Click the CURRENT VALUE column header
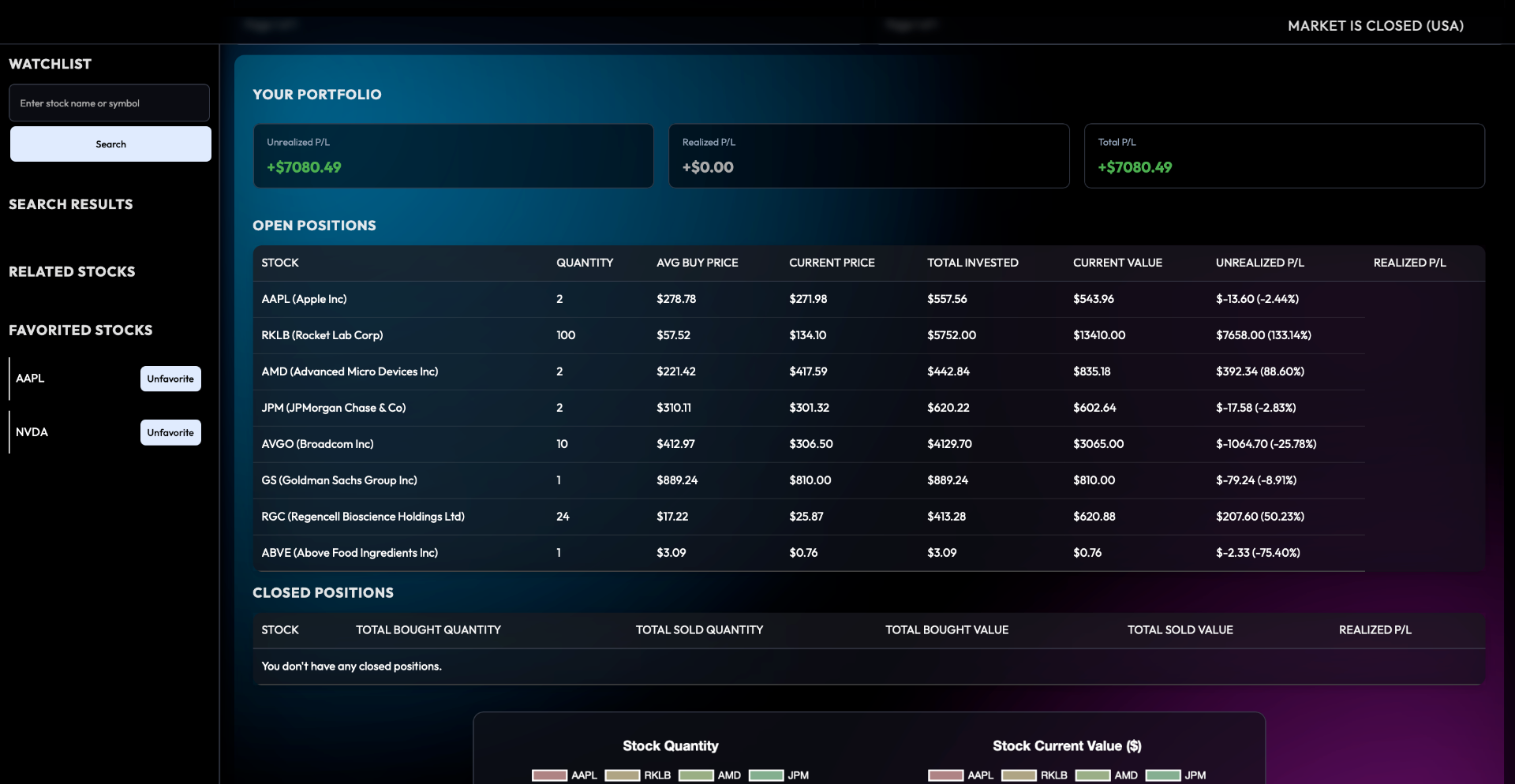 pyautogui.click(x=1117, y=263)
